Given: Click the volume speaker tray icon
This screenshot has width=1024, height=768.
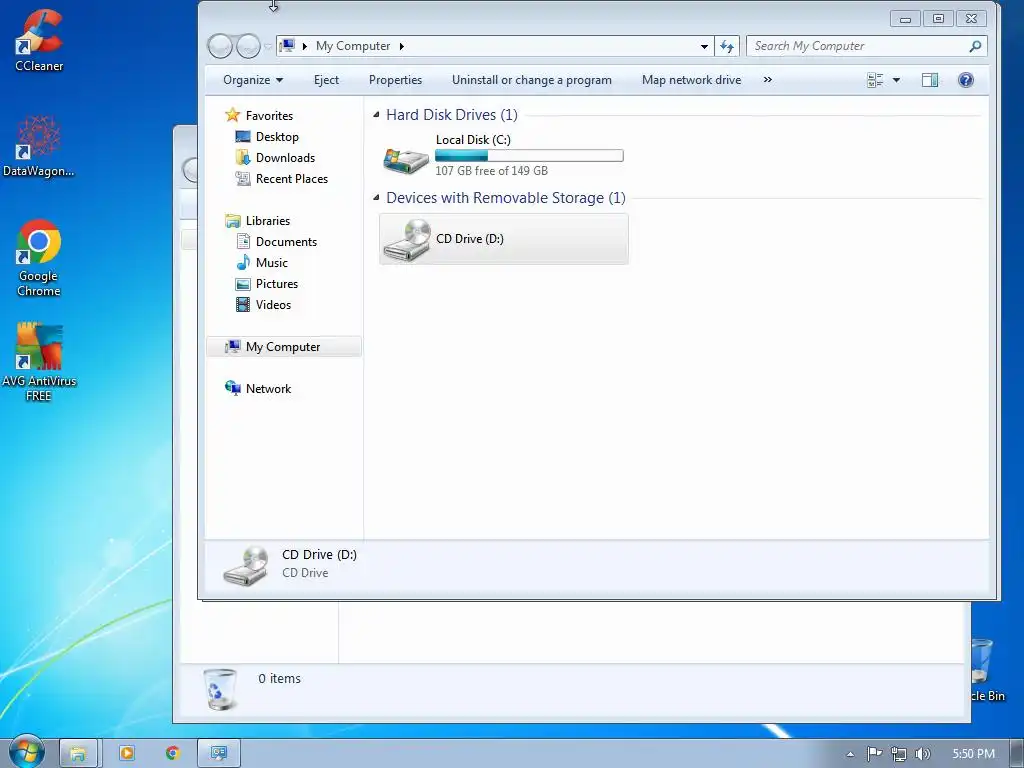Looking at the screenshot, I should 922,754.
